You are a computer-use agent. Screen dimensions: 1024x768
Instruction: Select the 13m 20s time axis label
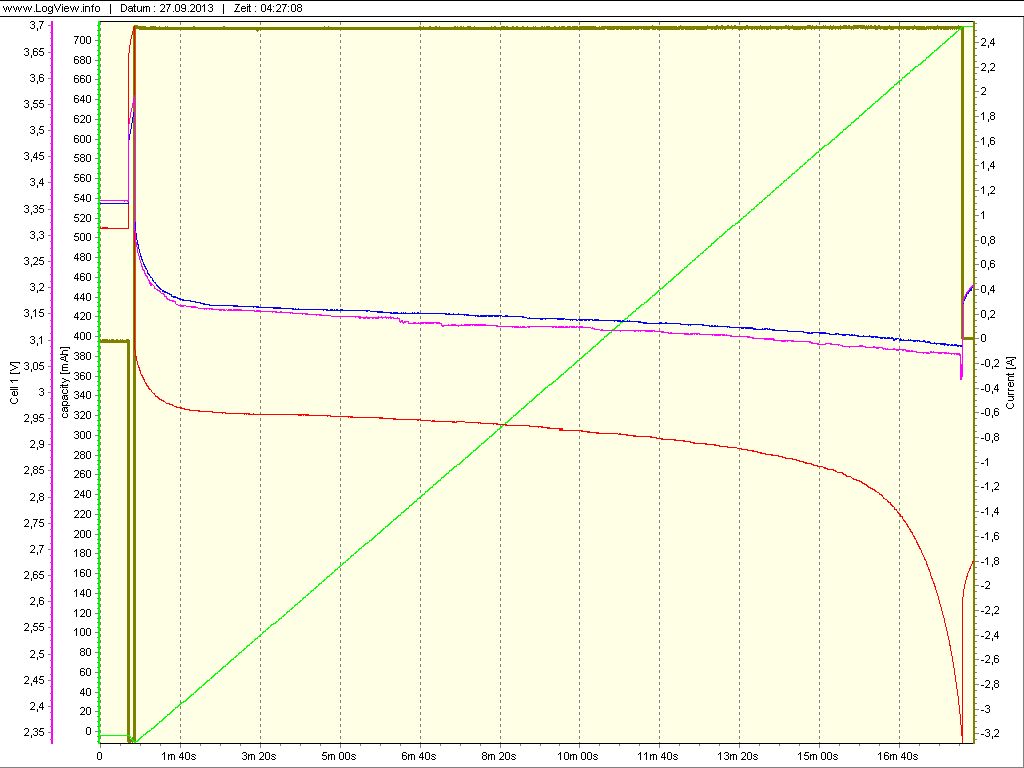coord(739,756)
